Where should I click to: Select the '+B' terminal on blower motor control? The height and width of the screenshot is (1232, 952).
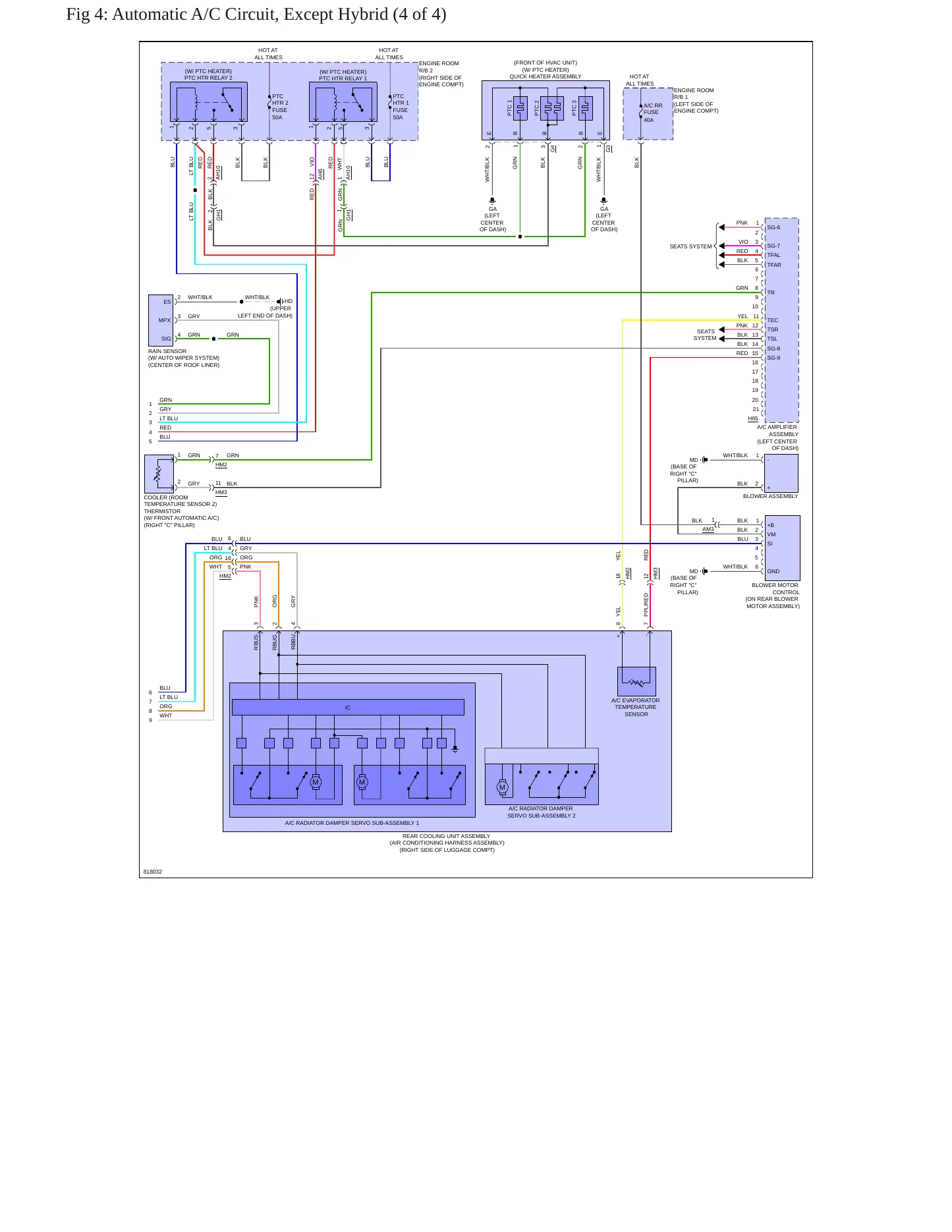pyautogui.click(x=770, y=525)
